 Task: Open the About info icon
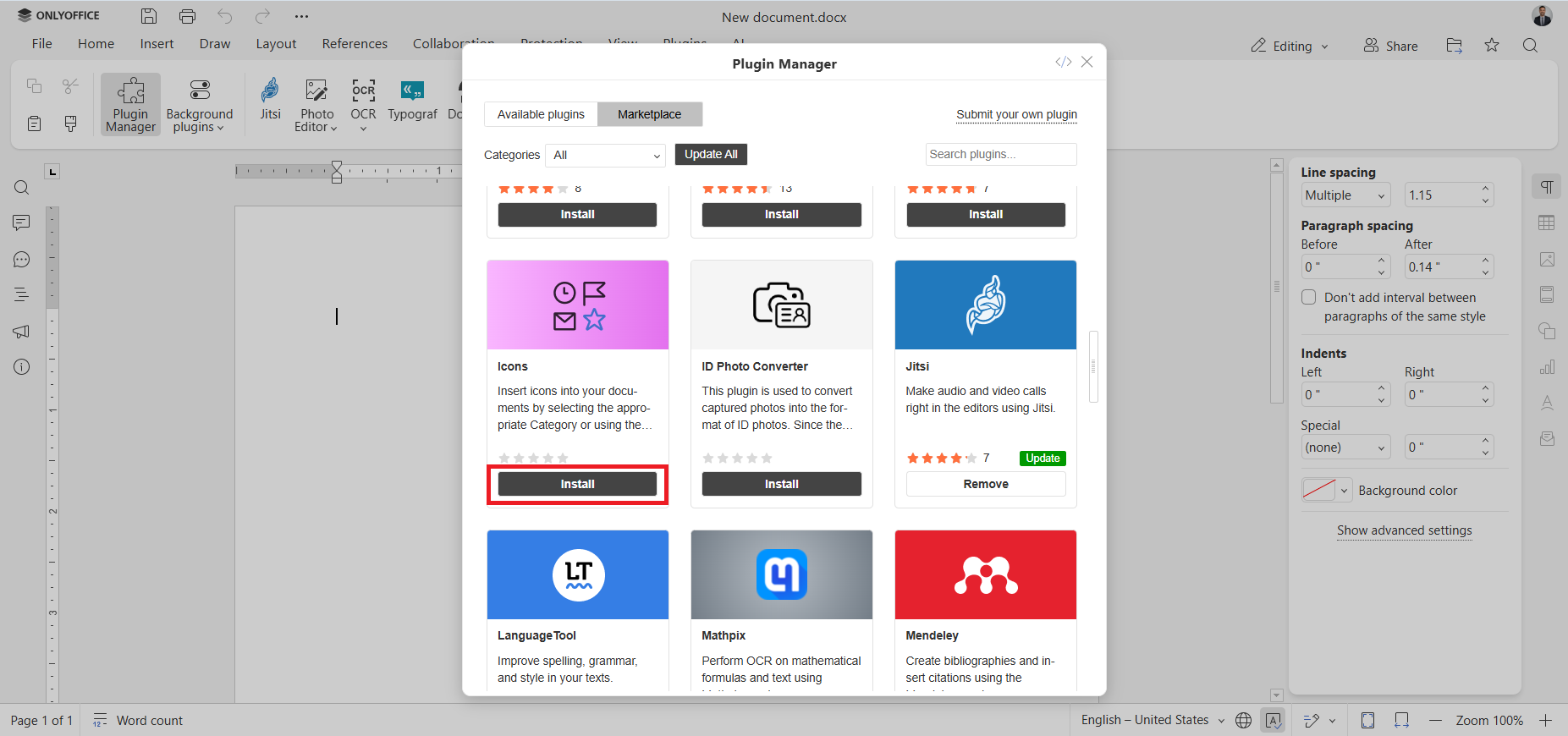[22, 366]
